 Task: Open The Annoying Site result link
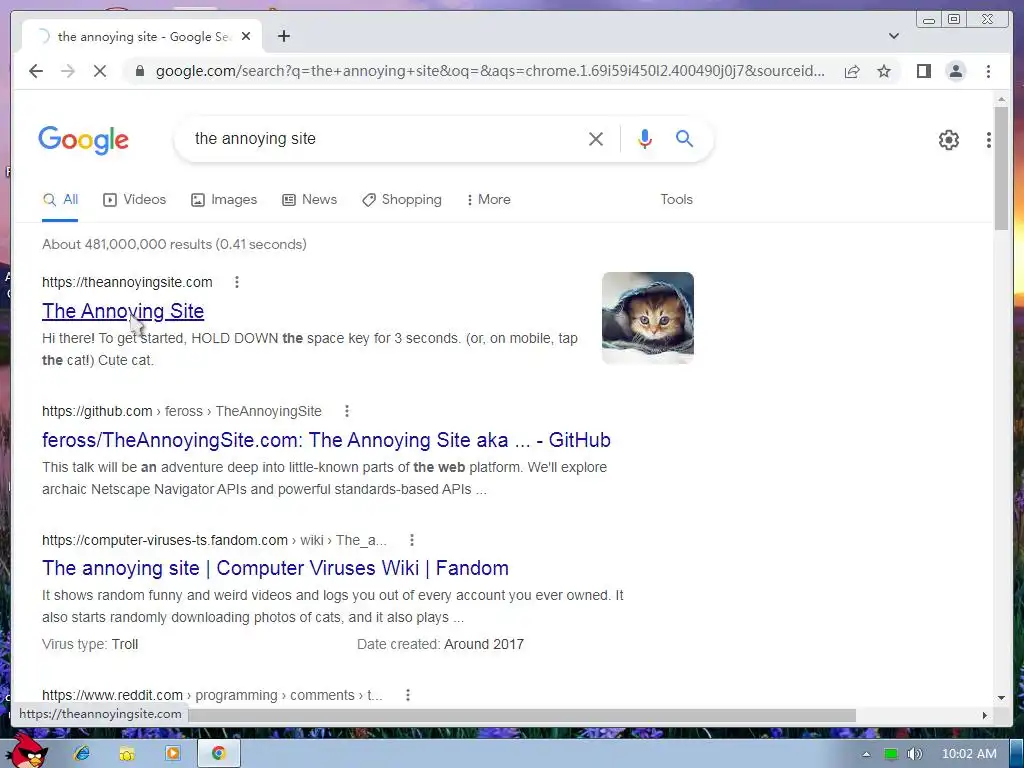click(123, 311)
